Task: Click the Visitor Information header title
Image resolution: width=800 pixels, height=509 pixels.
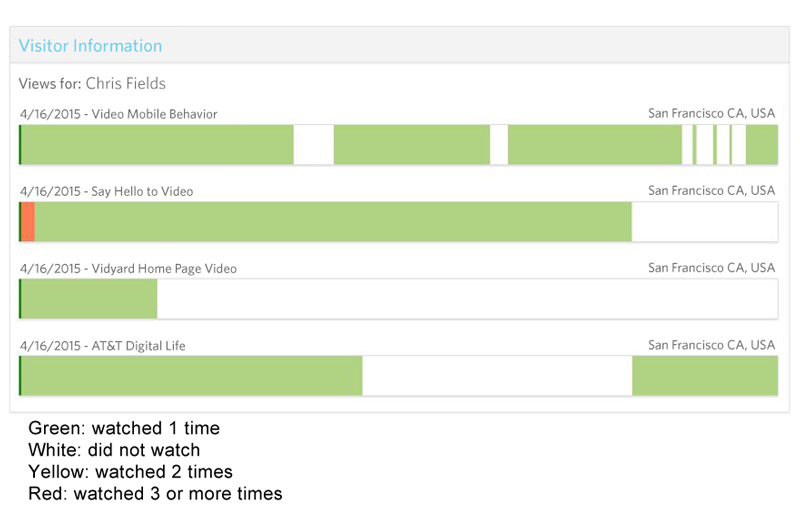Action: click(90, 46)
